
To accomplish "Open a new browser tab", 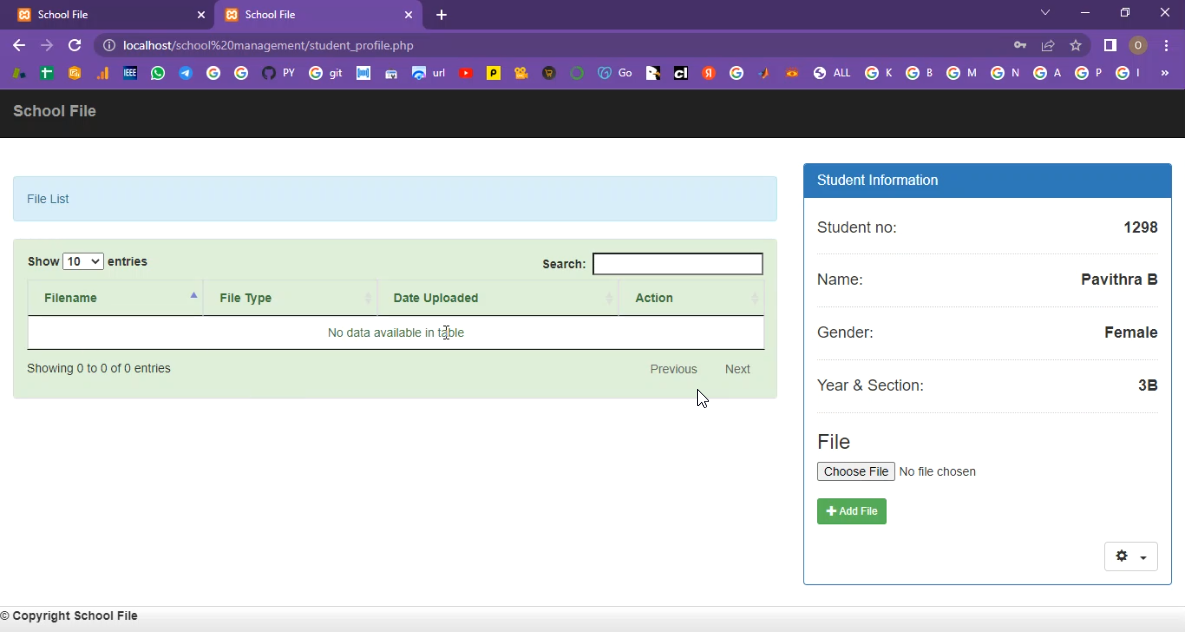I will click(441, 15).
